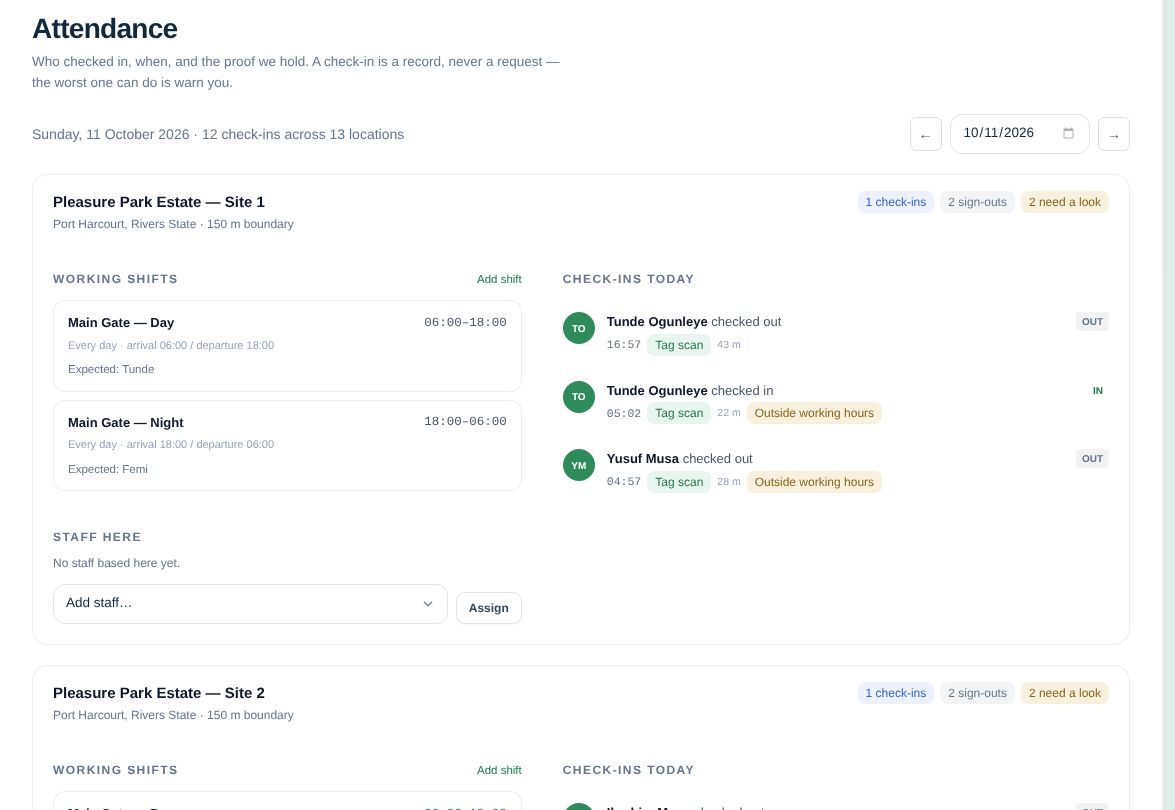Click Tunde Ogunleye's avatar on the checked in row
This screenshot has height=810, width=1175.
[579, 396]
